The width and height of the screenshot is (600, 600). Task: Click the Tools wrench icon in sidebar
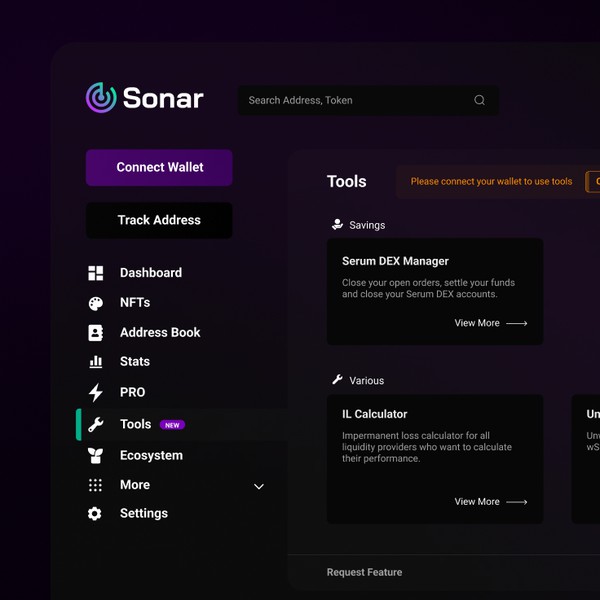coord(96,425)
